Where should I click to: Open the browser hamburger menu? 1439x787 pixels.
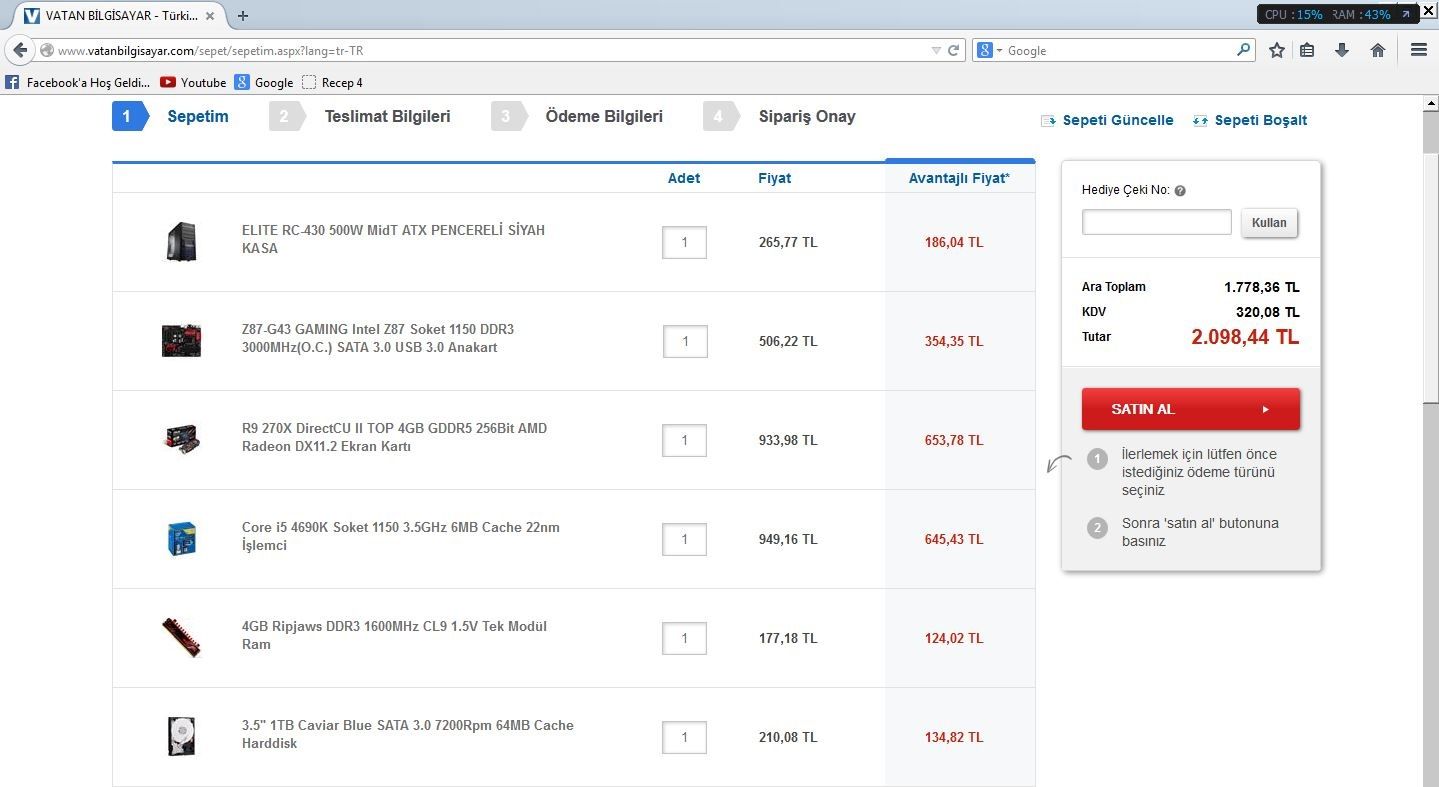(1419, 50)
